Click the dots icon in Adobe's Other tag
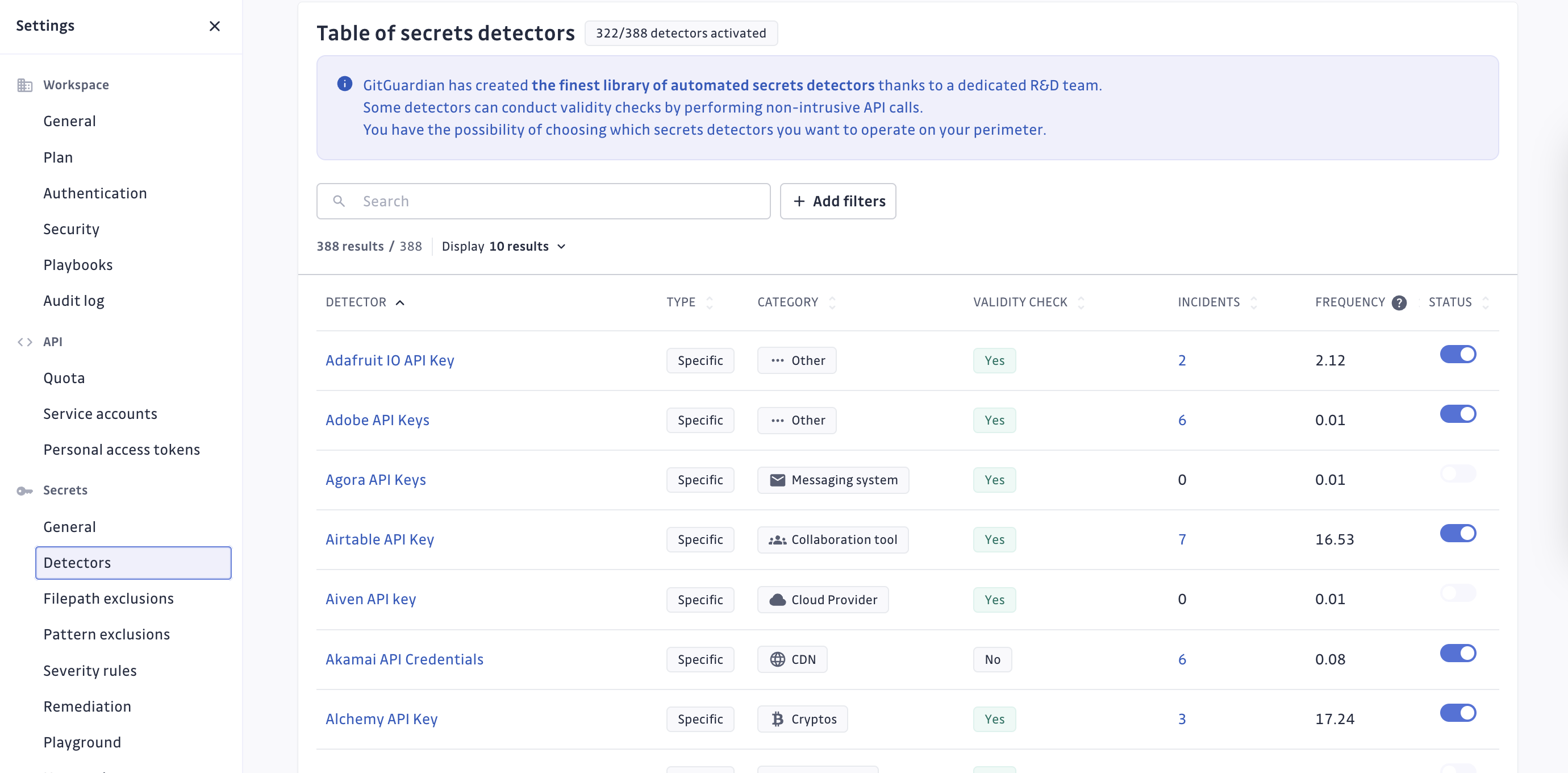Image resolution: width=1568 pixels, height=773 pixels. click(x=777, y=420)
